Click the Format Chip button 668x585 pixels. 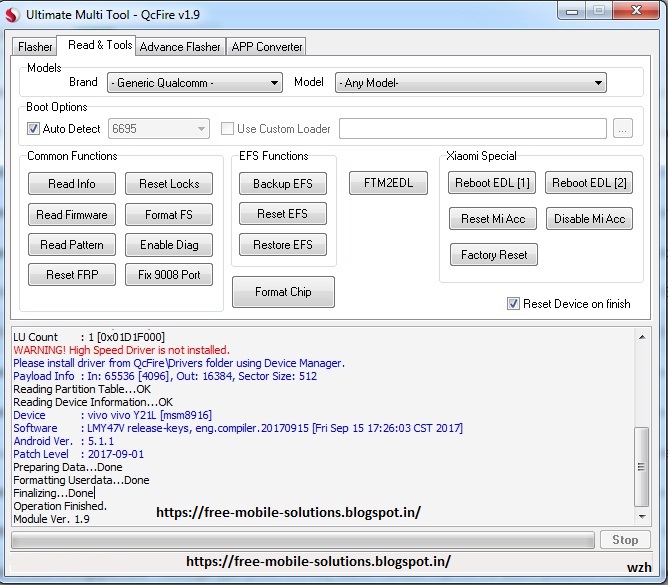283,292
